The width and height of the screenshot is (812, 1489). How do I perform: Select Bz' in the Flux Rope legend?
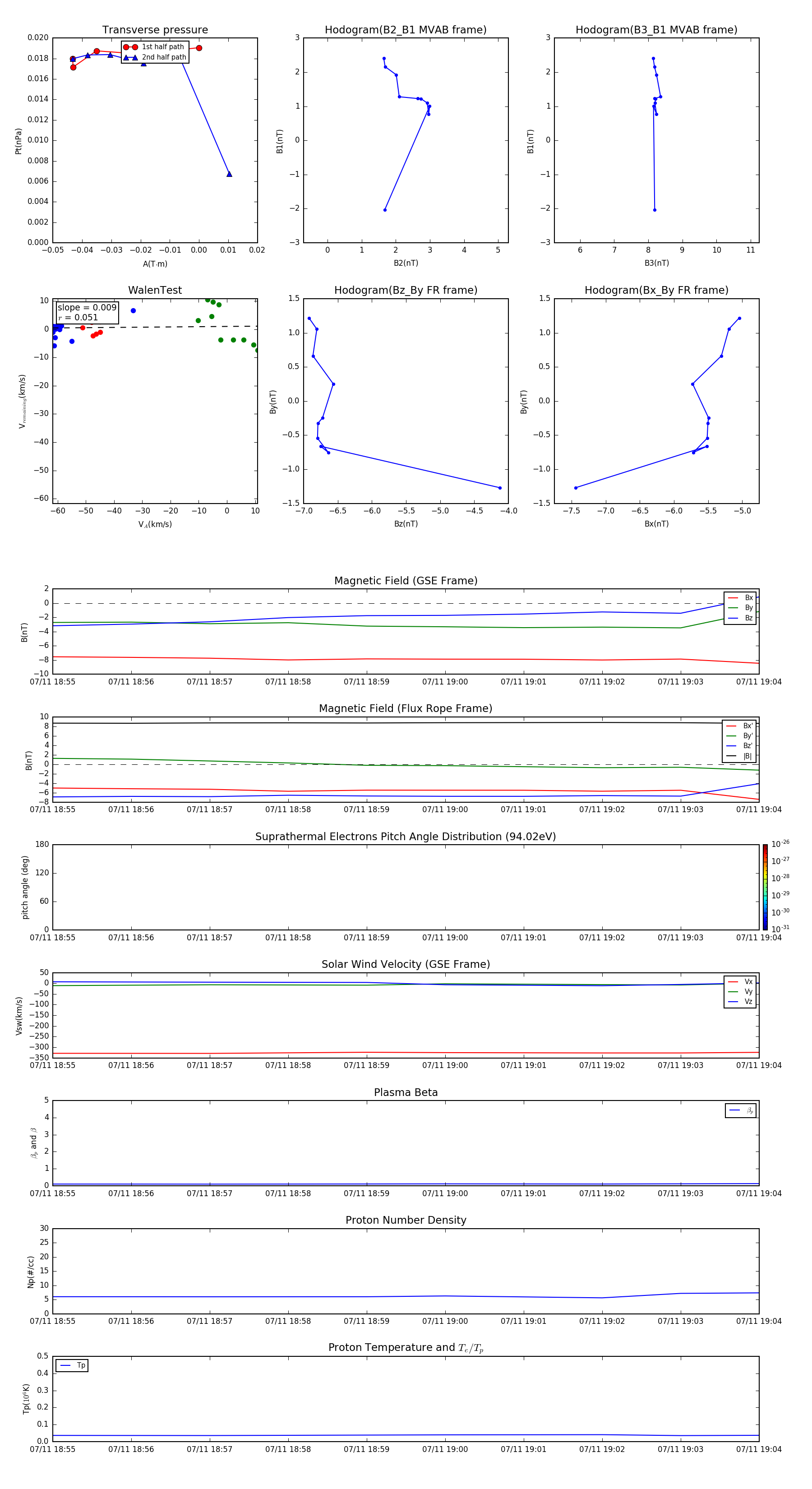[740, 746]
